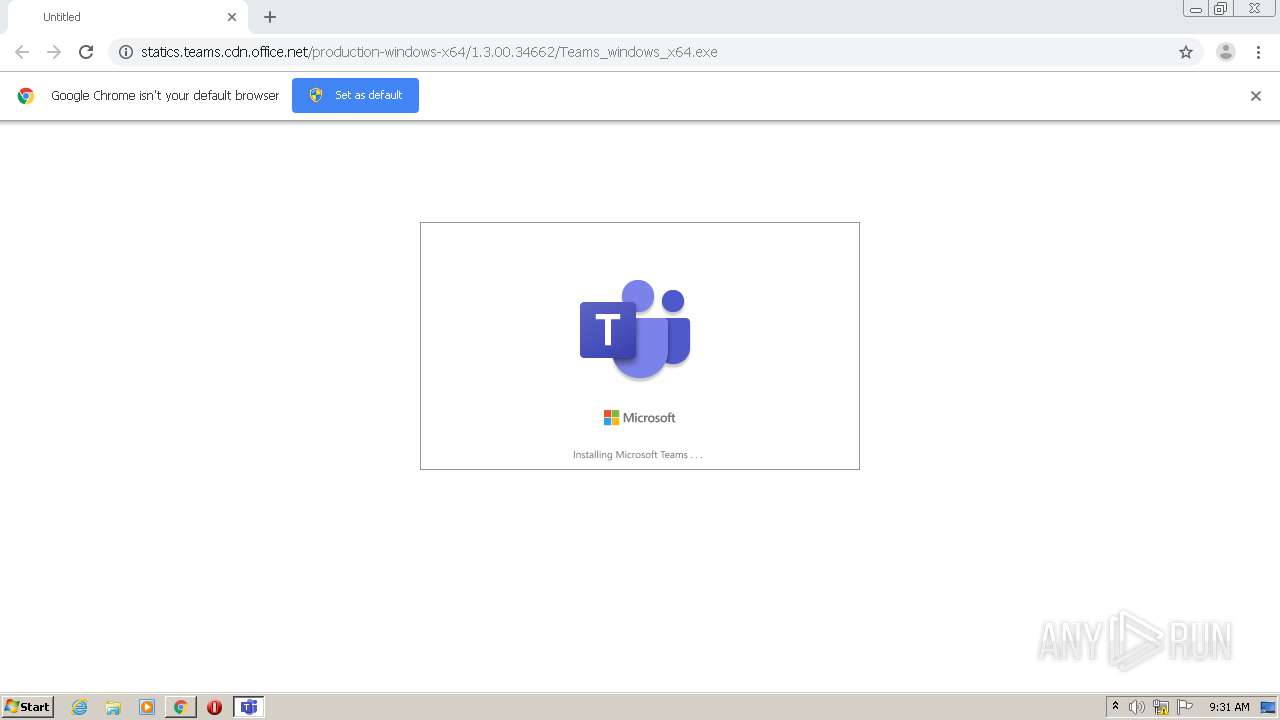
Task: Close the Chrome window
Action: (x=1254, y=9)
